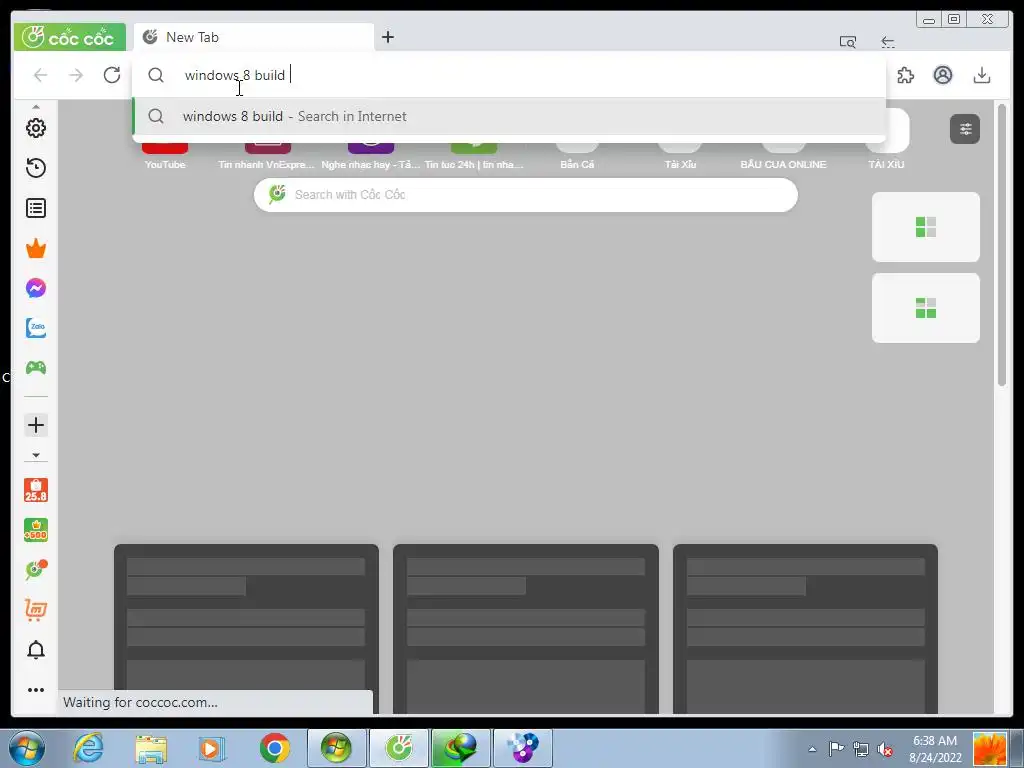
Task: Open browsing history in the sidebar
Action: pyautogui.click(x=36, y=168)
